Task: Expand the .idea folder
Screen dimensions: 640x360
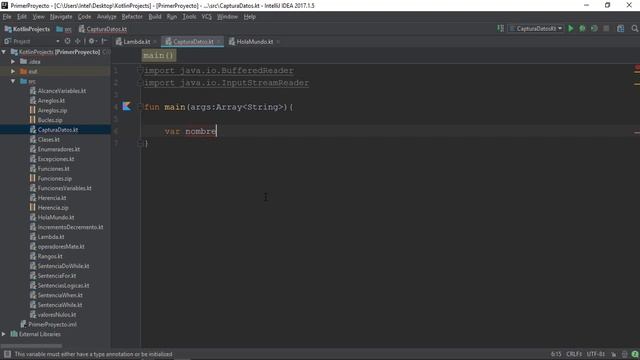Action: (x=13, y=62)
